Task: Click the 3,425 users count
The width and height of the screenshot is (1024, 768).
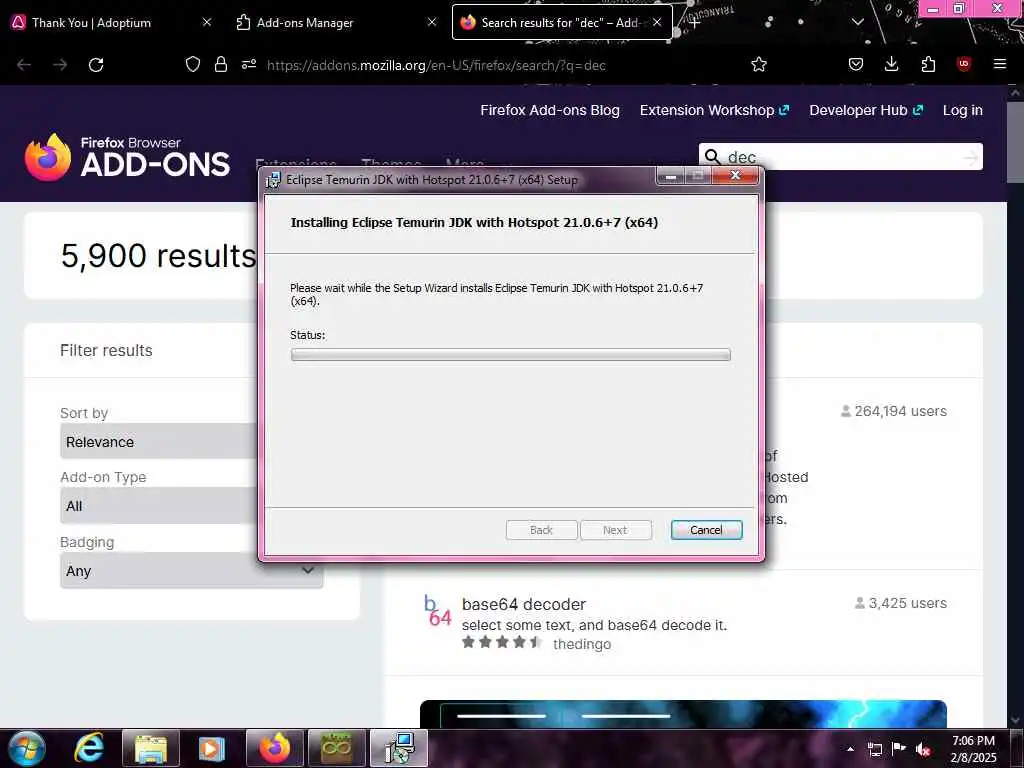Action: pyautogui.click(x=901, y=603)
